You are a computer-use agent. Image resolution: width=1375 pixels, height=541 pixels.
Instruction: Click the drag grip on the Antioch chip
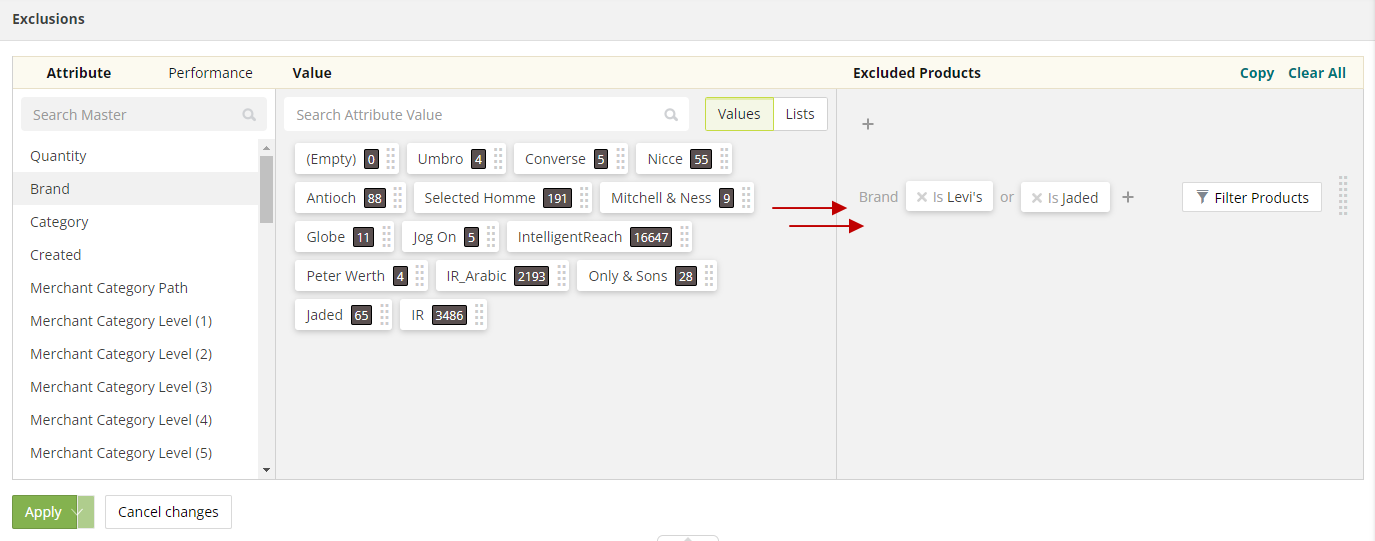pos(397,198)
